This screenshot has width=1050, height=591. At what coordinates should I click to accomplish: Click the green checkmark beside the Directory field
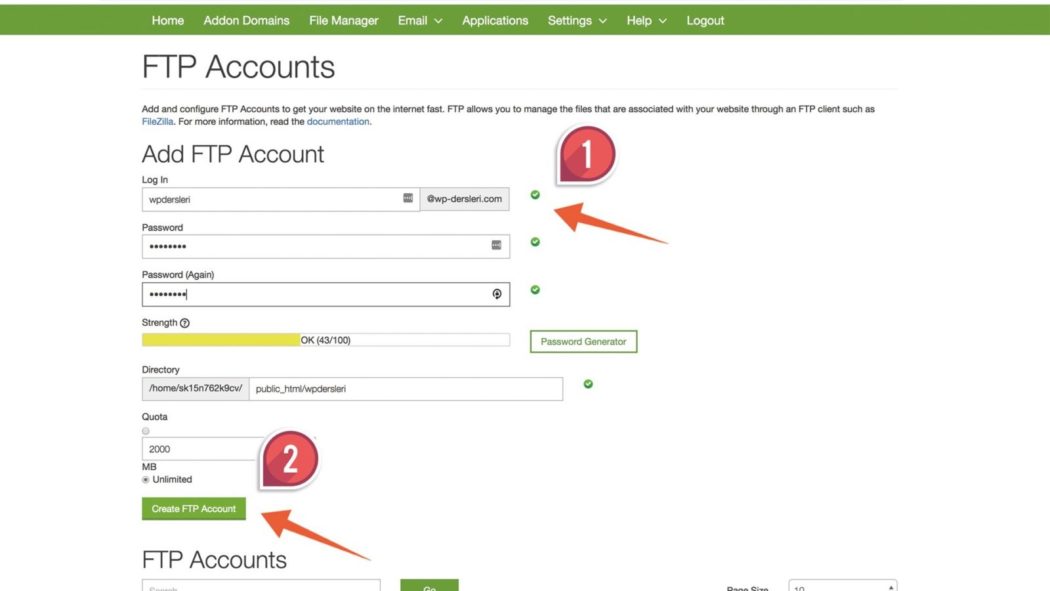588,384
